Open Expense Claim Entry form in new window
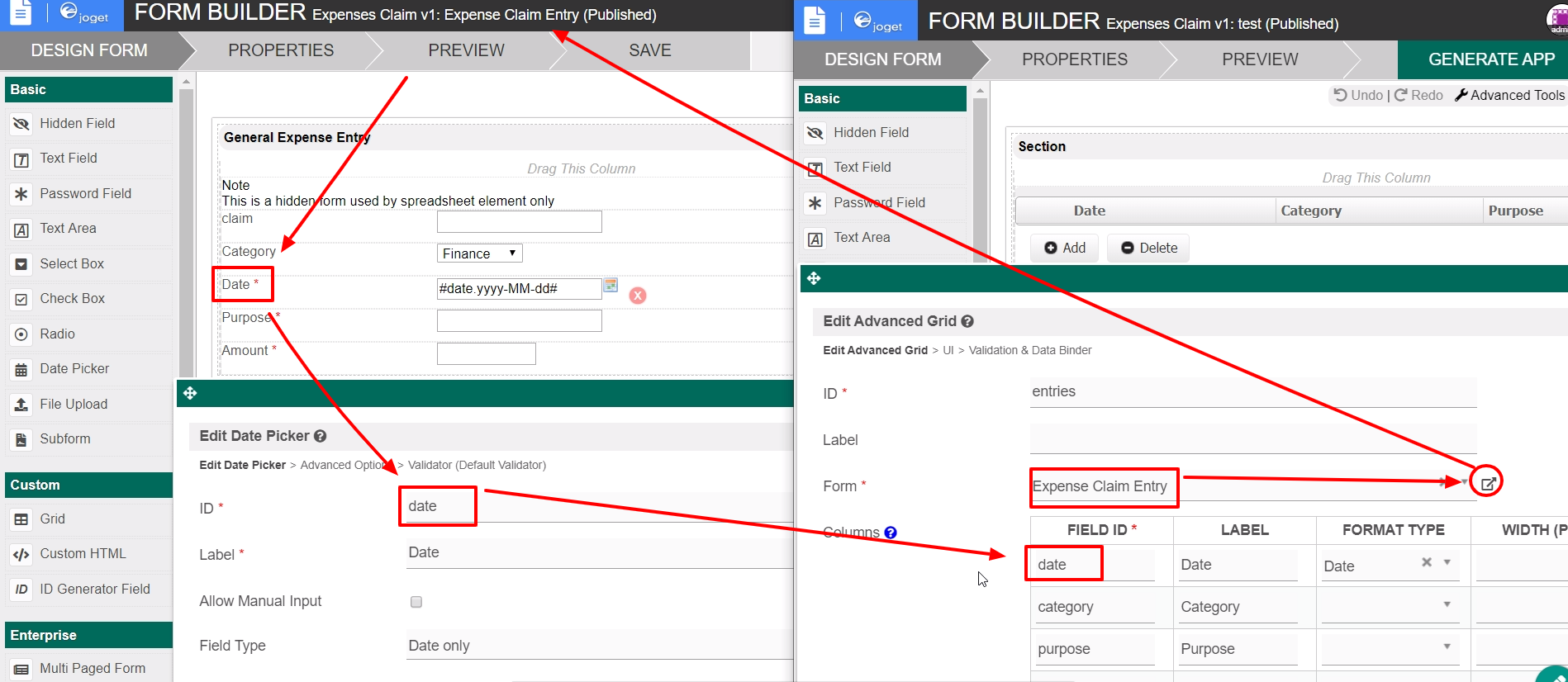The height and width of the screenshot is (682, 1568). 1487,484
